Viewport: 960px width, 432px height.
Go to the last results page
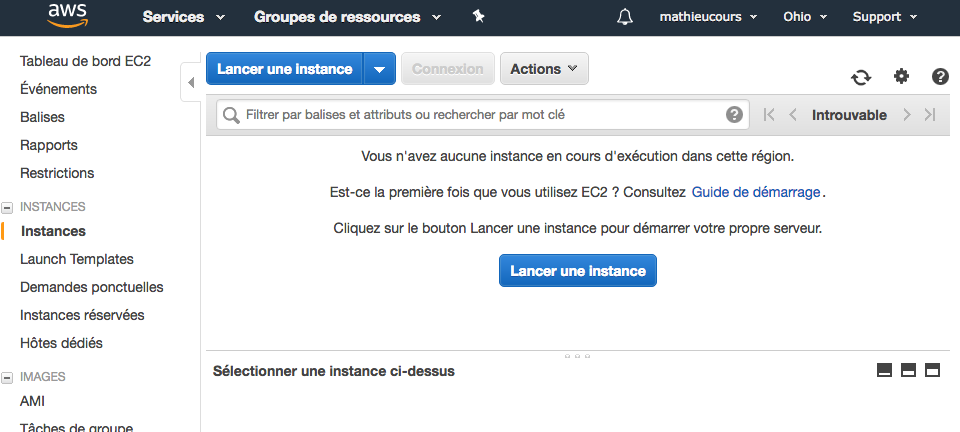(x=930, y=115)
